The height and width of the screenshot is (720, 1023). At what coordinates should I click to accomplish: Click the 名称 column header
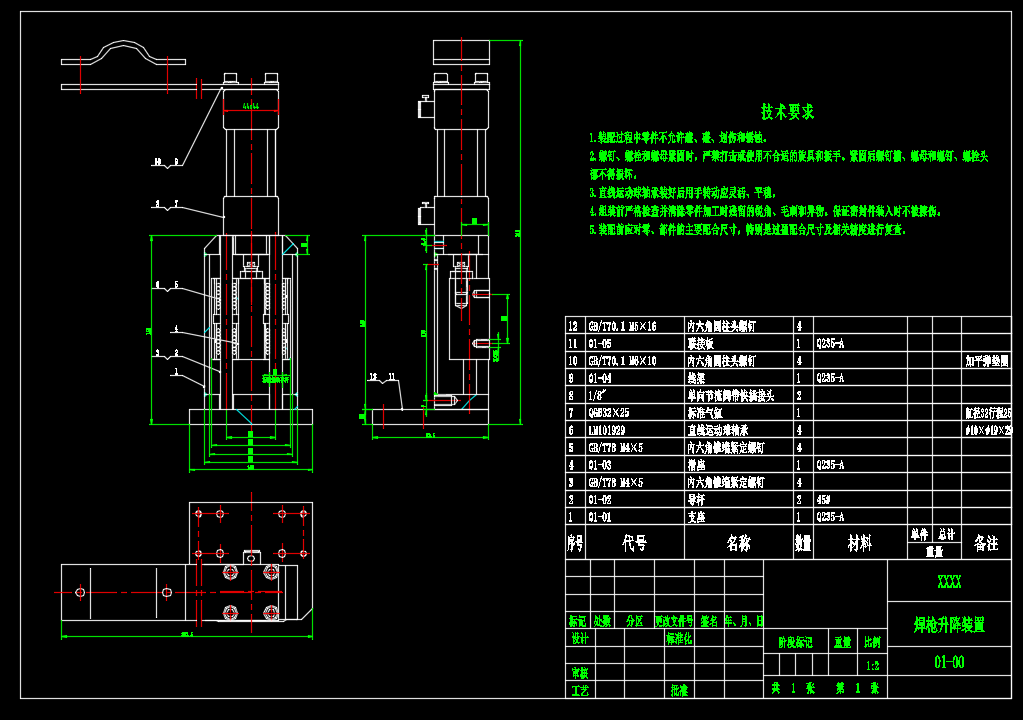coord(738,543)
